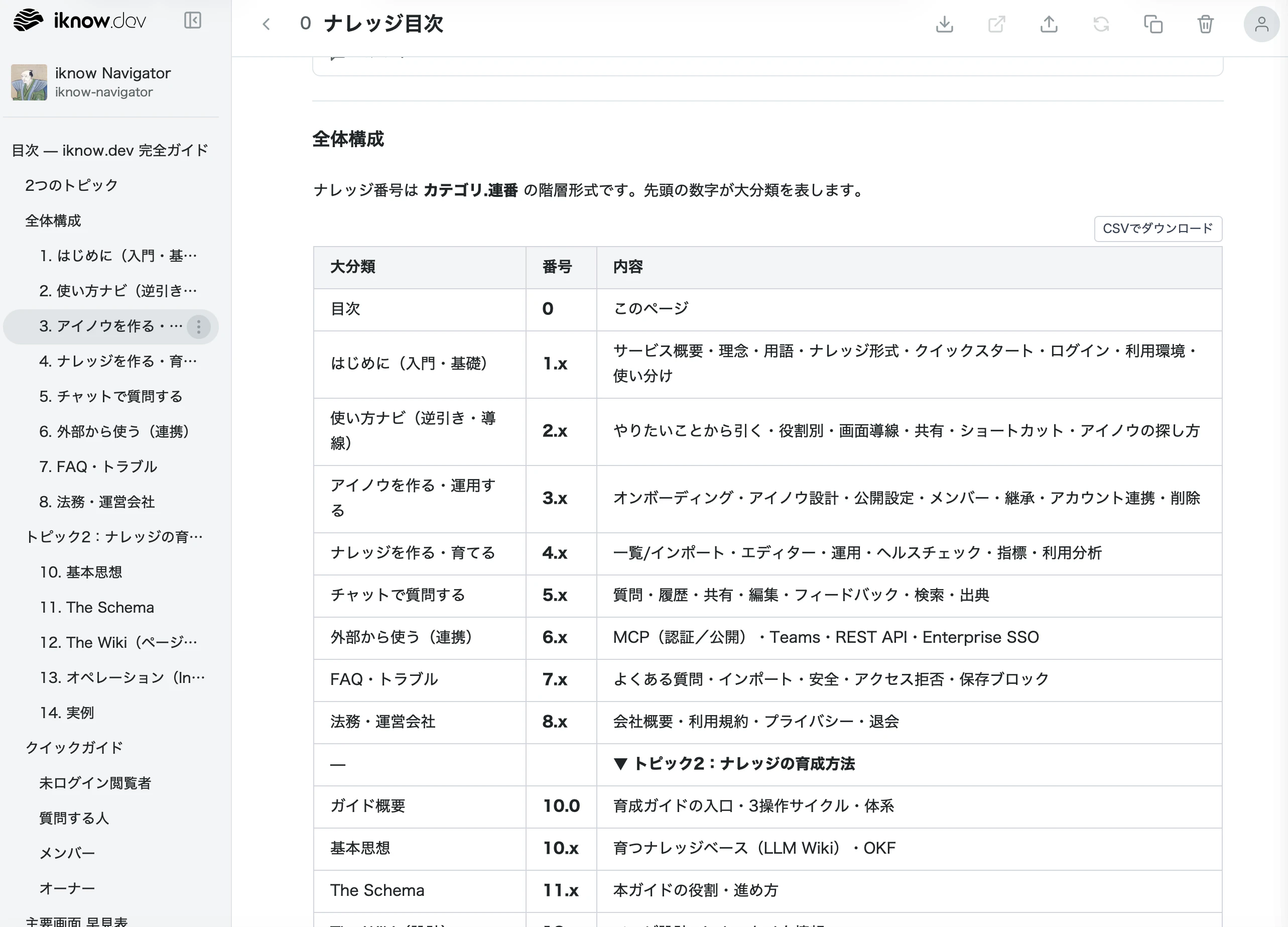Open the user profile avatar
This screenshot has width=1288, height=927.
pos(1261,24)
